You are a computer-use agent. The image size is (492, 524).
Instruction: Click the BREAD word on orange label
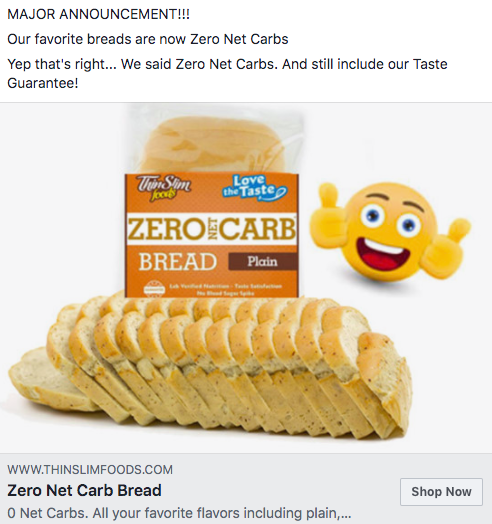[178, 262]
